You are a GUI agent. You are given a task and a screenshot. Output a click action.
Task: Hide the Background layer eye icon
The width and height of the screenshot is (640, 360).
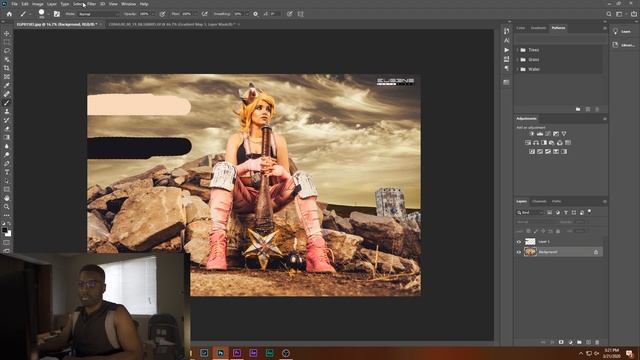point(519,252)
